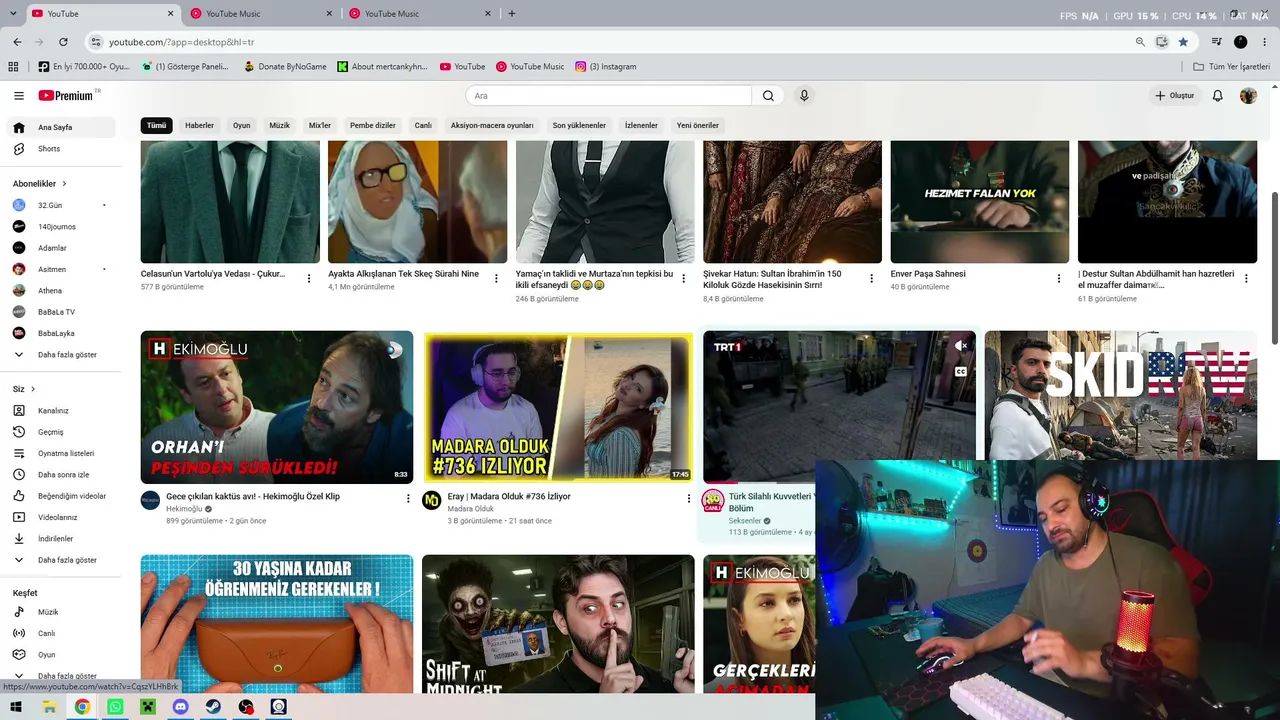Click the Oluştur create button
1280x720 pixels.
[x=1175, y=96]
